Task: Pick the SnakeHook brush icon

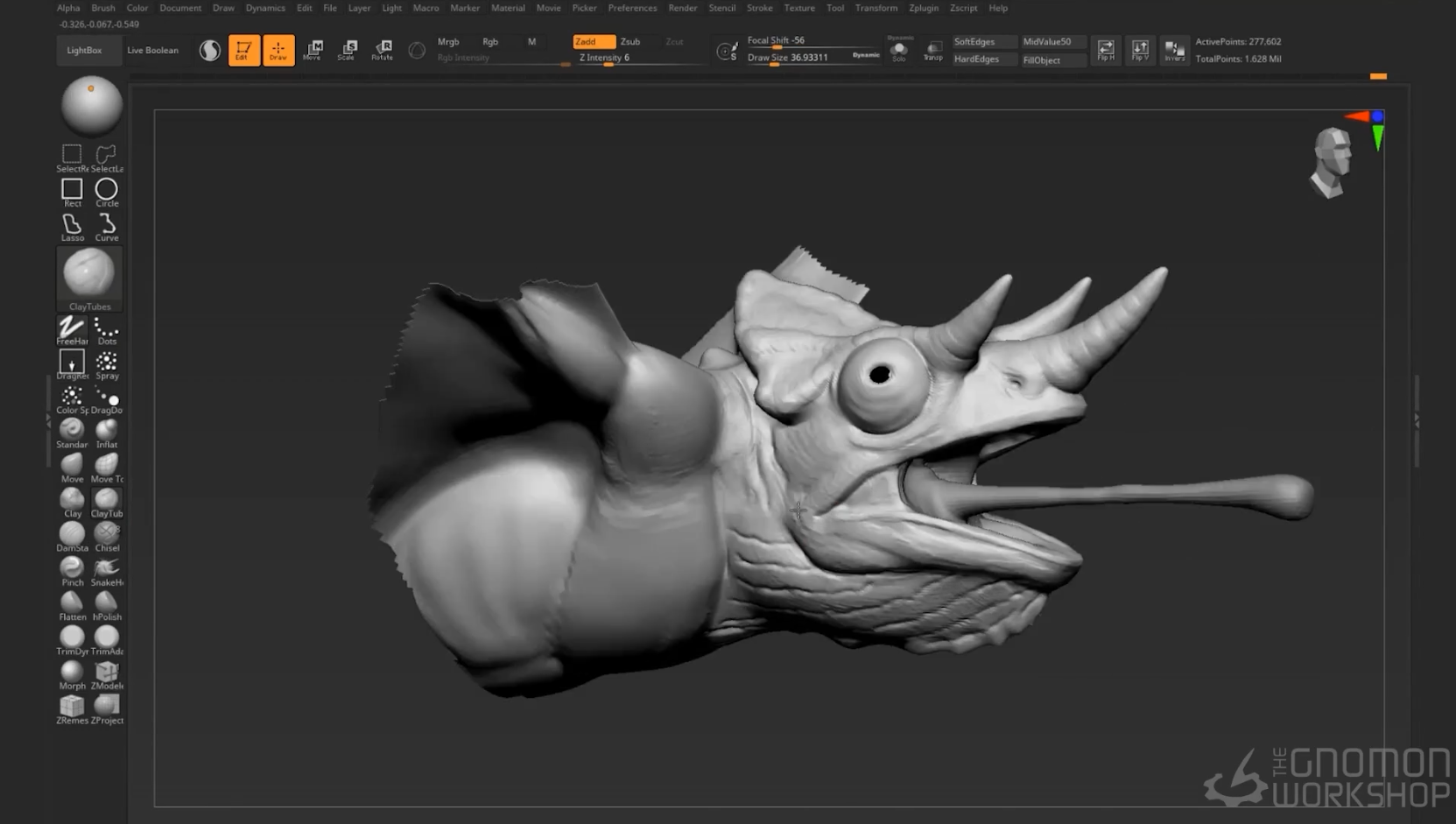Action: click(x=107, y=569)
